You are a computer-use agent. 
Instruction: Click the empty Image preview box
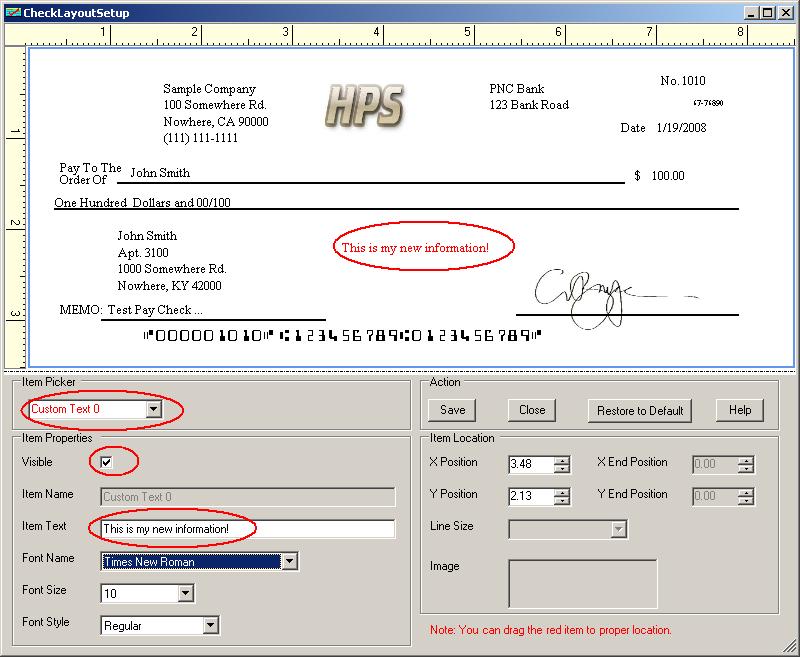click(583, 584)
